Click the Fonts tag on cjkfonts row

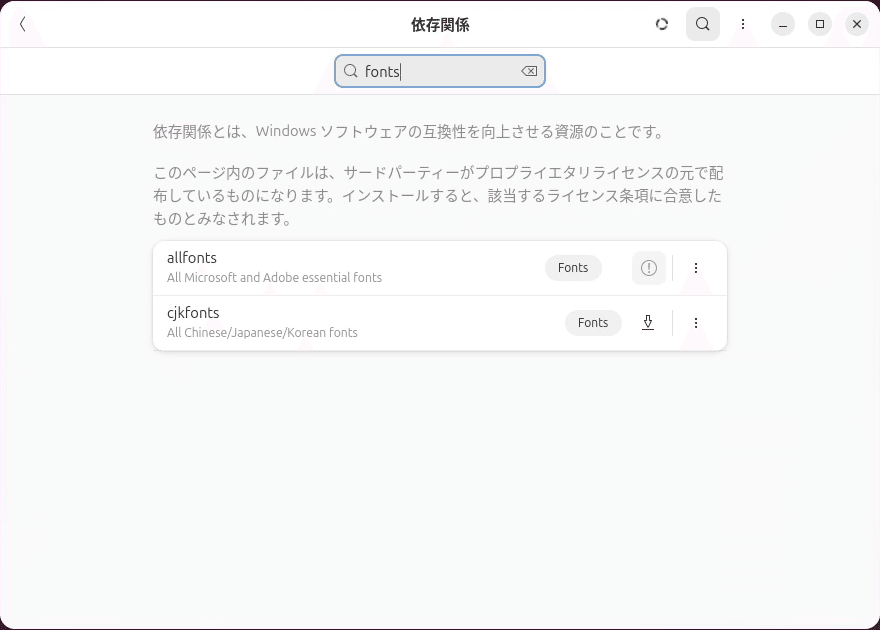coord(593,323)
